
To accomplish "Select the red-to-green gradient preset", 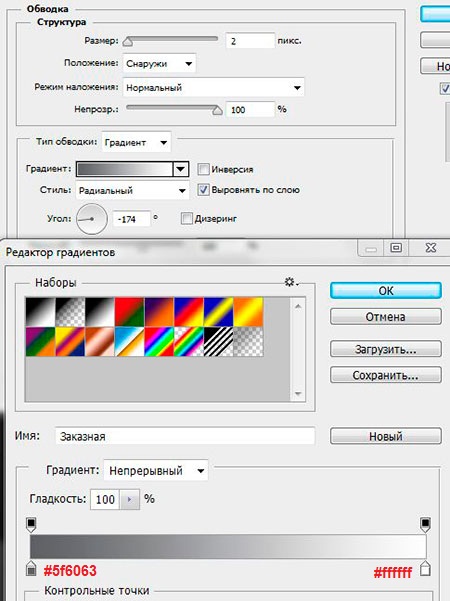I will point(130,312).
